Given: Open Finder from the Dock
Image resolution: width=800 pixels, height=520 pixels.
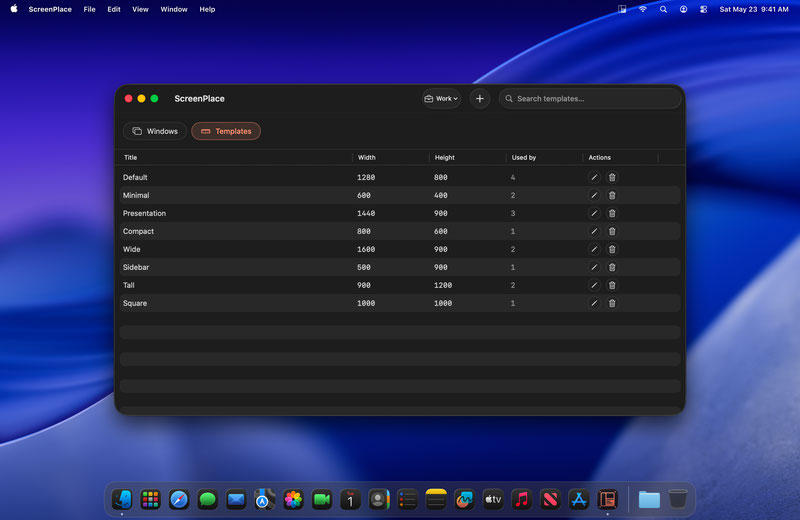Looking at the screenshot, I should tap(122, 499).
